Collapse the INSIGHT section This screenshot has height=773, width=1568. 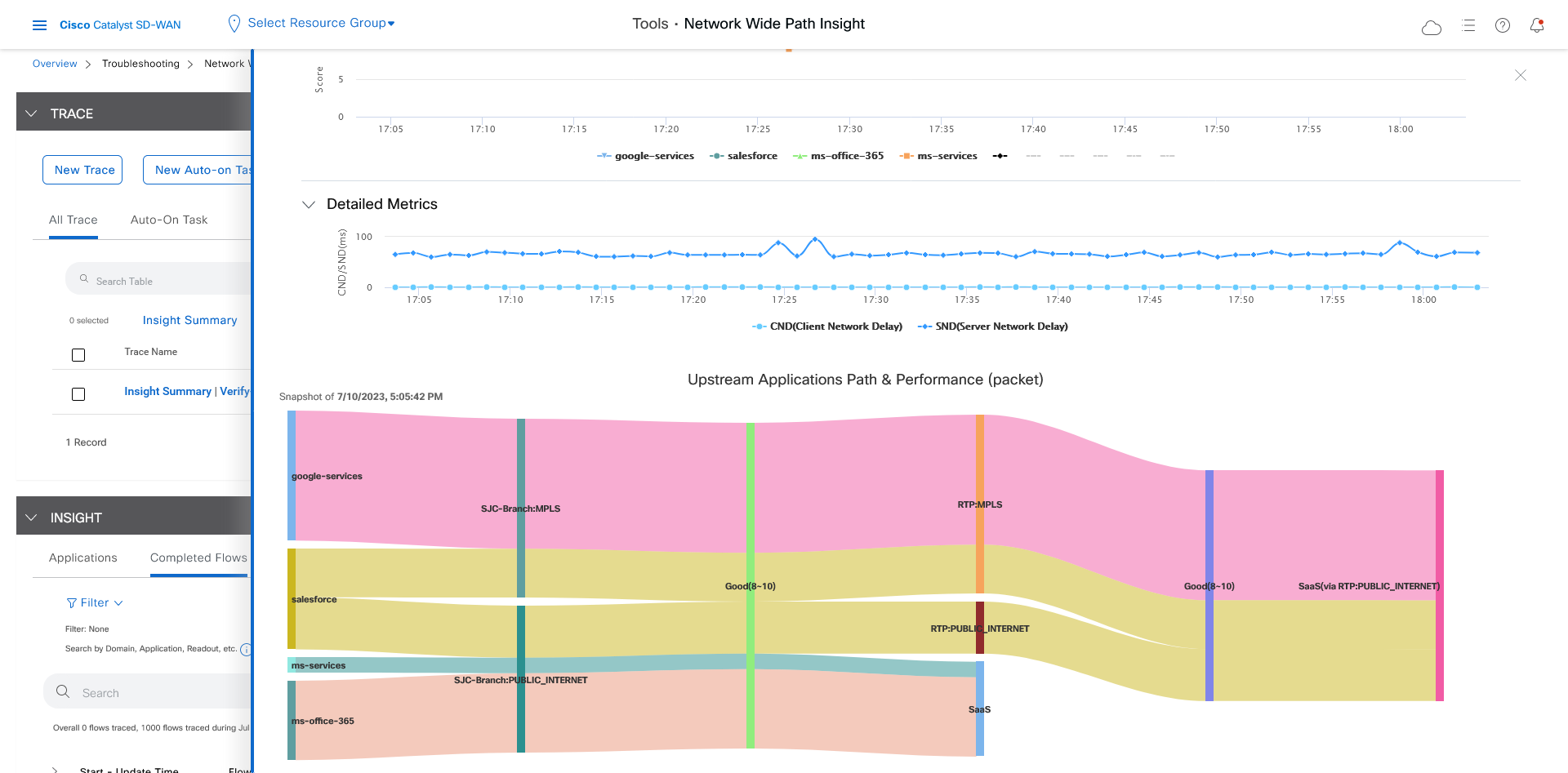31,518
